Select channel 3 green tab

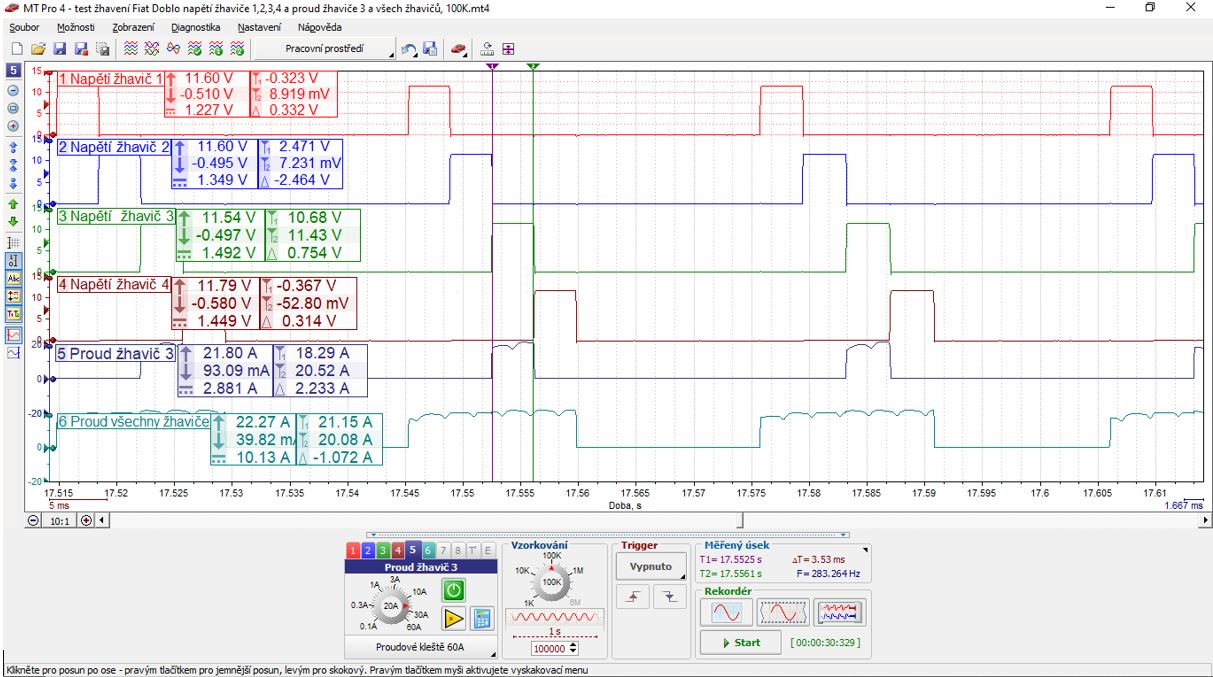coord(382,551)
